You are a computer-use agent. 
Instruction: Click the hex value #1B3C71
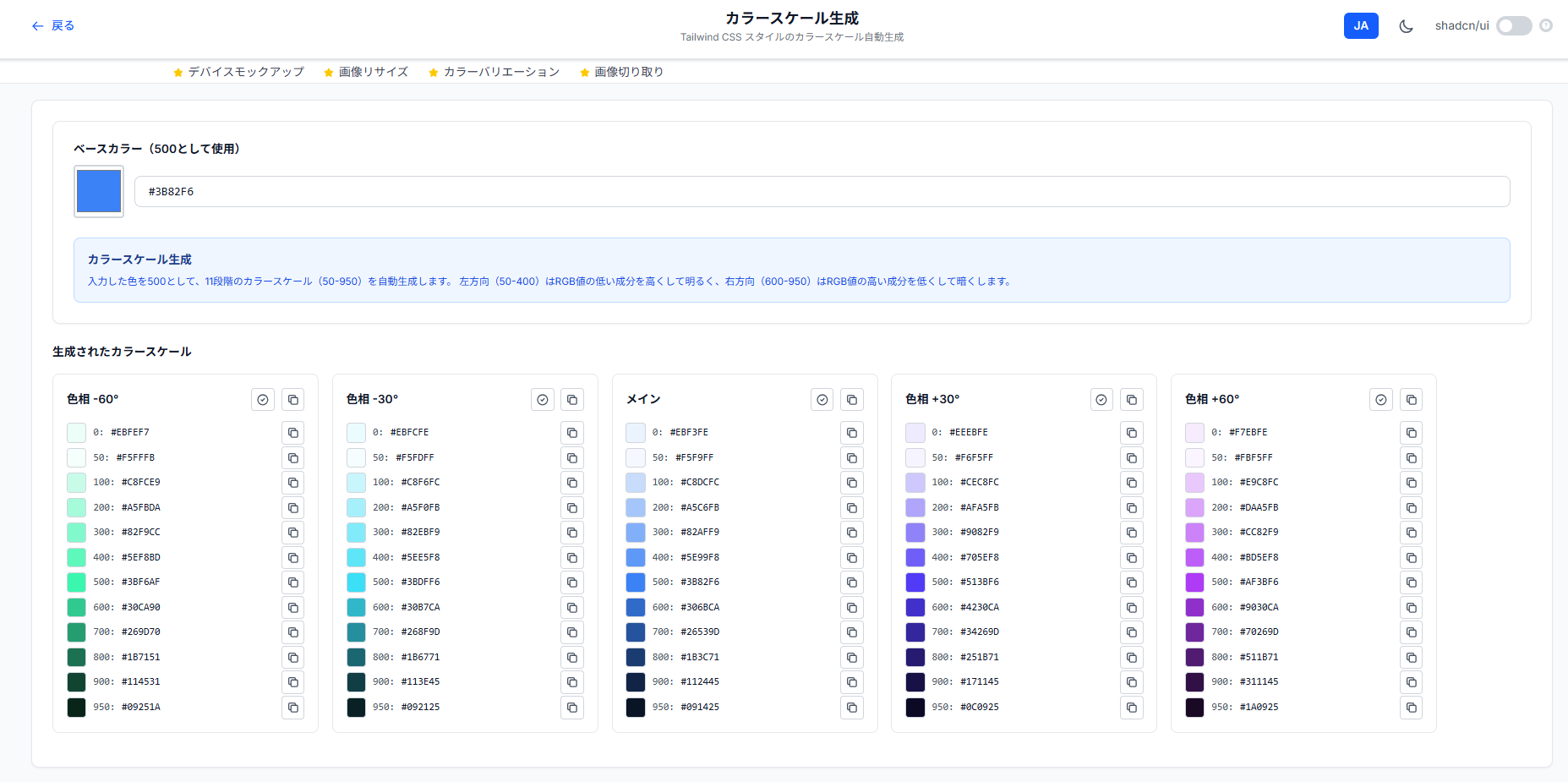[700, 658]
